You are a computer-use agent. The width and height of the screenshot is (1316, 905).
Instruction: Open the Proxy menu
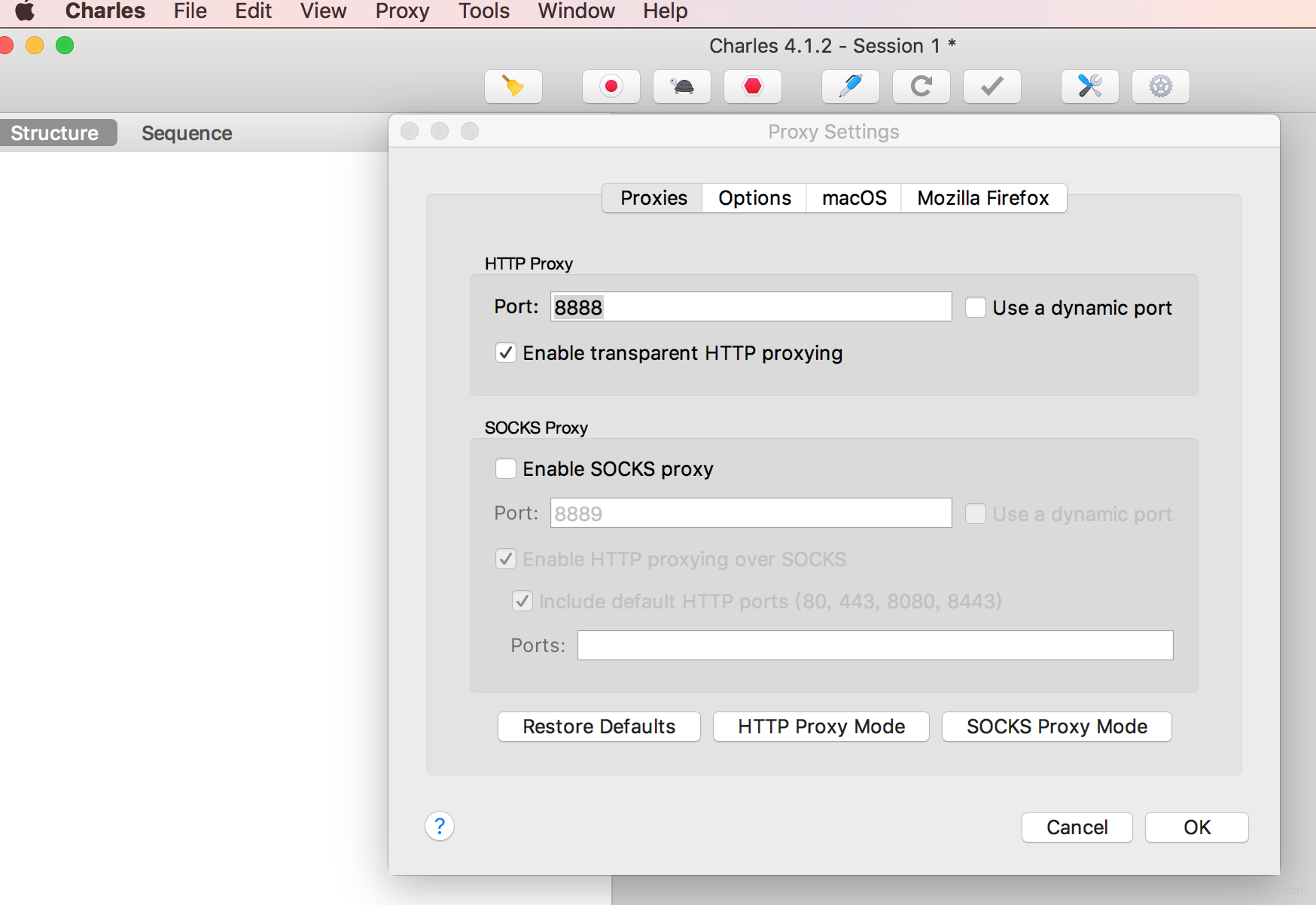click(x=403, y=11)
